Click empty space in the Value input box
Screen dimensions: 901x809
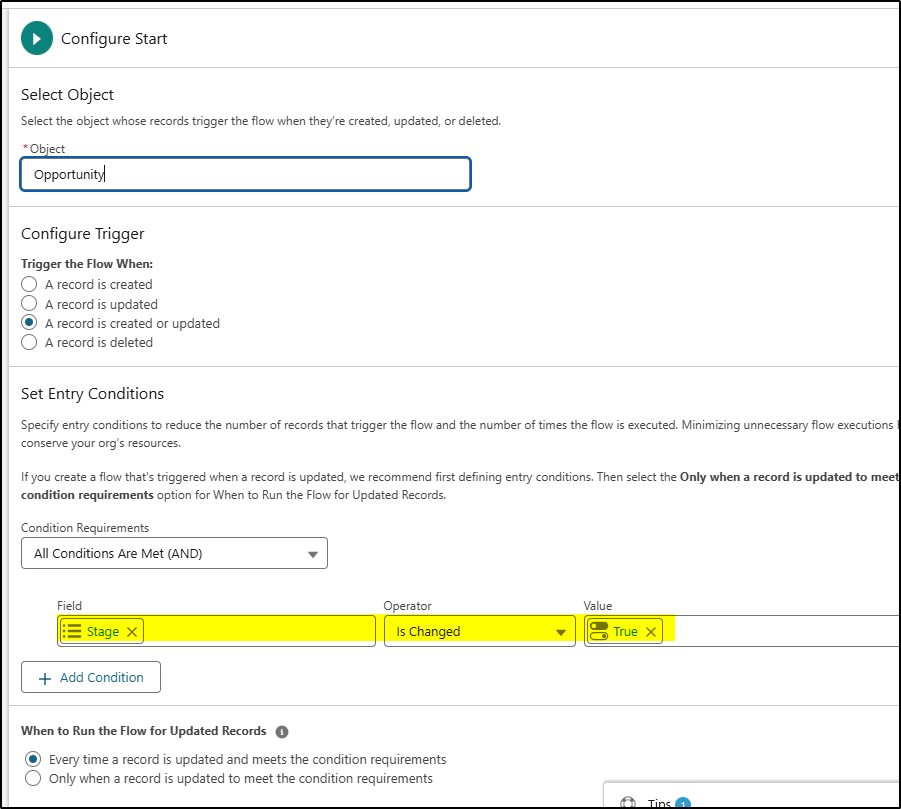point(780,631)
